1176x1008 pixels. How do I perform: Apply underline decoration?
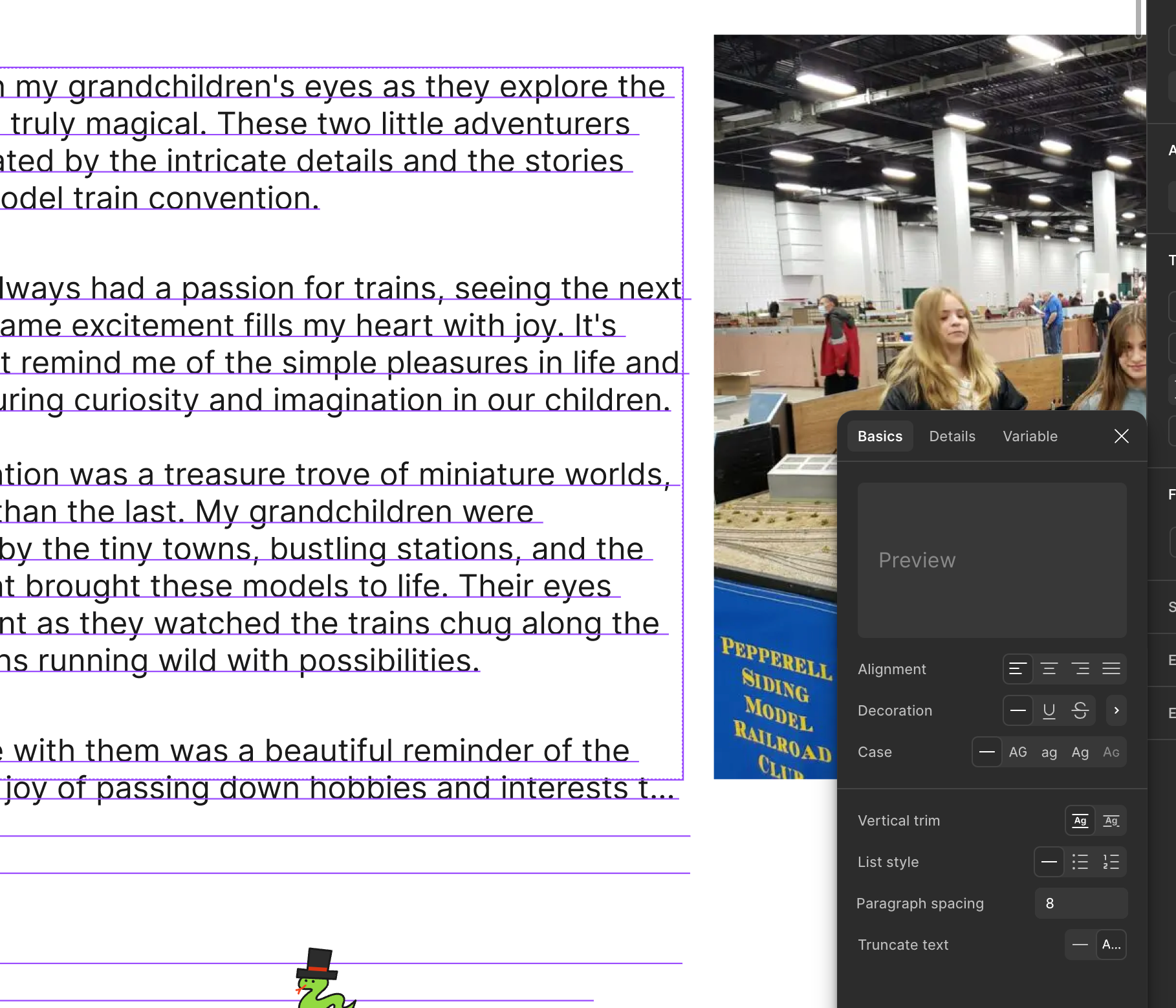[x=1049, y=710]
